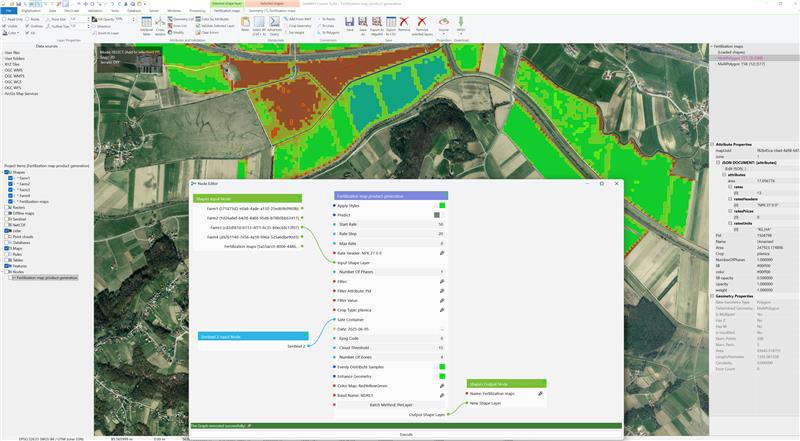Select OGC WMS data source
Screen dimensions: 800x441
coord(14,70)
